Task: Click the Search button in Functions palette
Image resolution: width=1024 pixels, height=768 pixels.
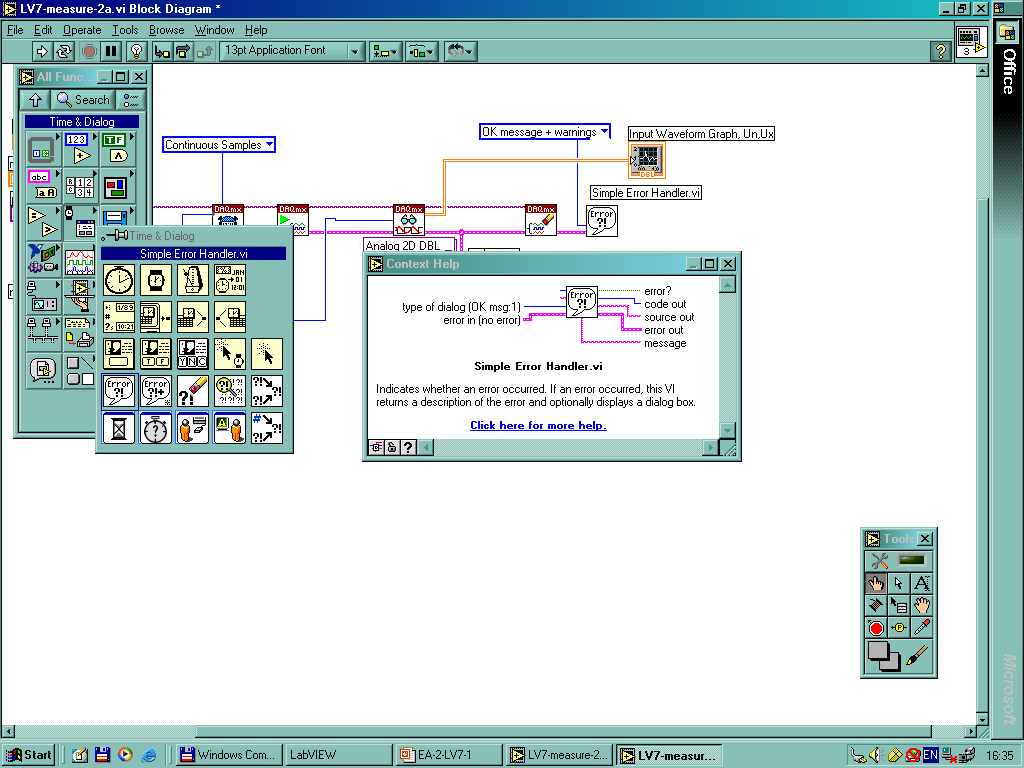Action: tap(83, 100)
